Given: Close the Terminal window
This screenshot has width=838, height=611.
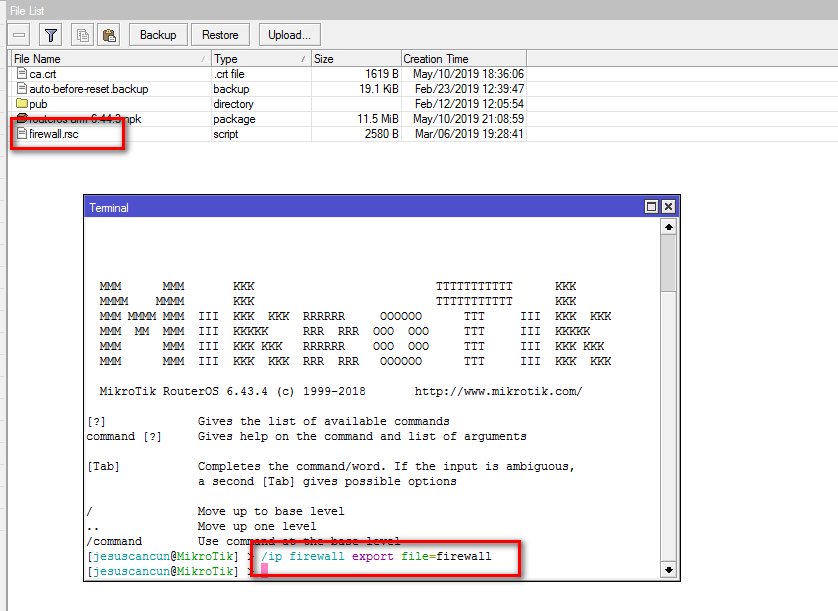Looking at the screenshot, I should [x=668, y=207].
